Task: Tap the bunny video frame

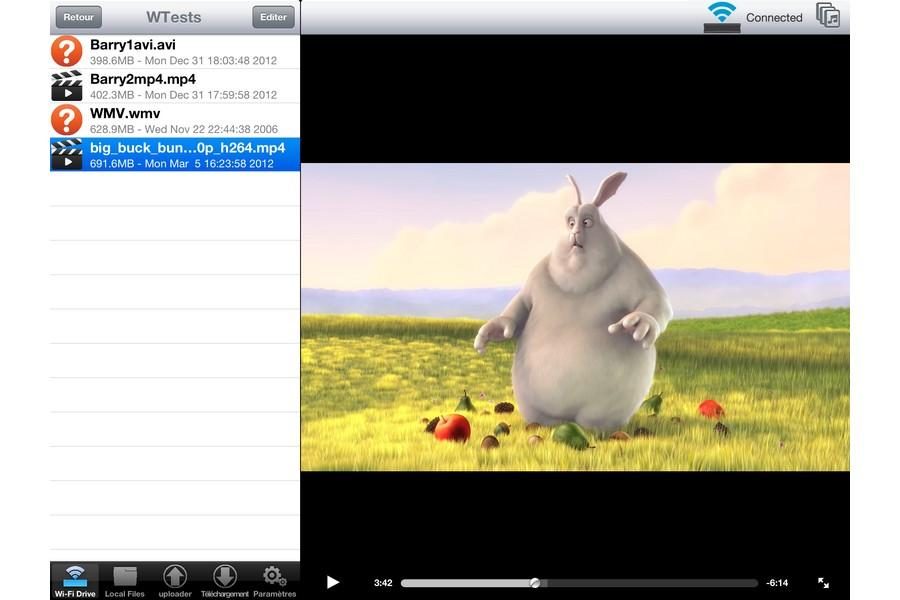Action: [x=575, y=317]
